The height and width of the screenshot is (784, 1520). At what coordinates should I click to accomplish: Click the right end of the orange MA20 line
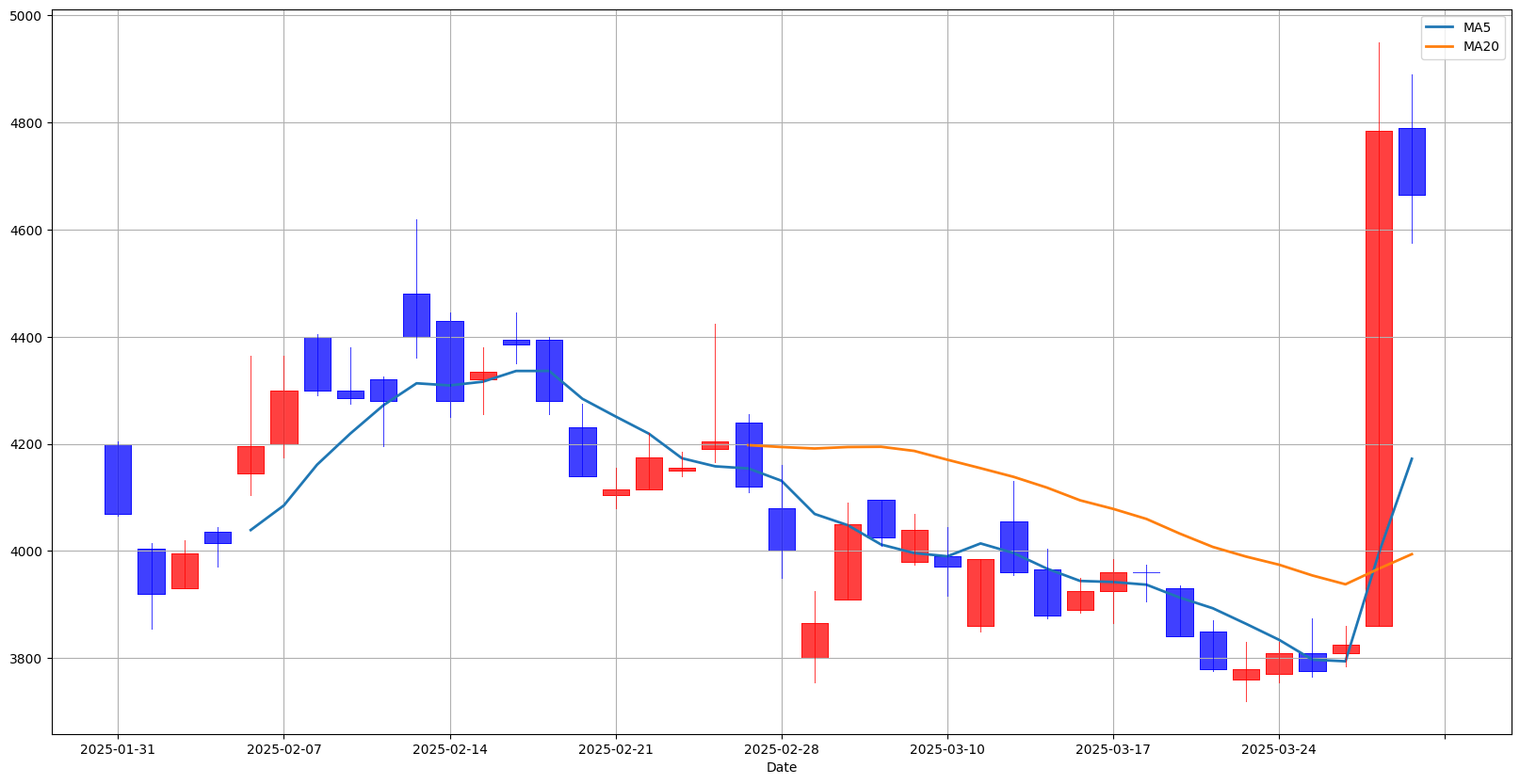pyautogui.click(x=1411, y=554)
